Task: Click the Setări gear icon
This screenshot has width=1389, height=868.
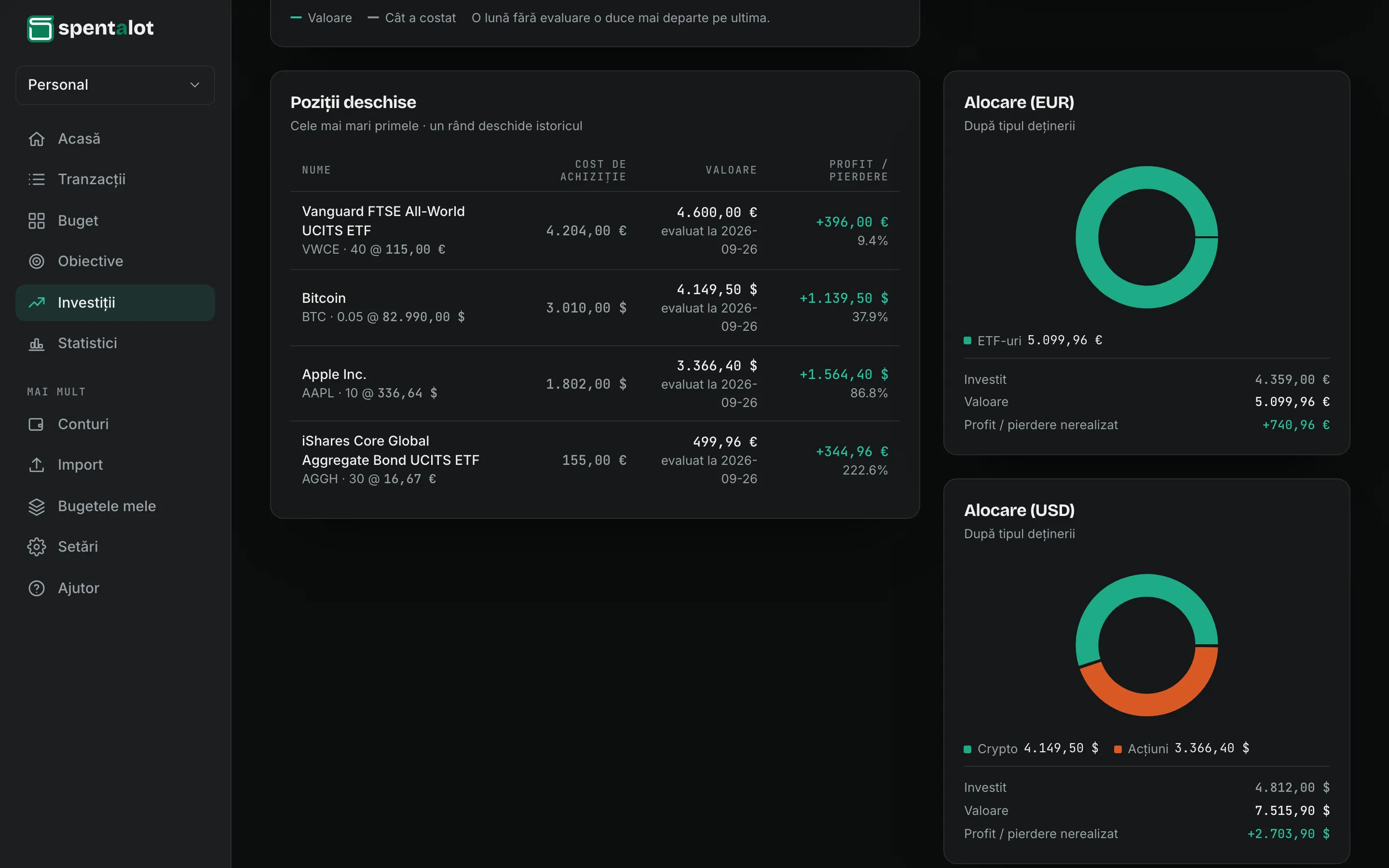Action: click(x=37, y=546)
